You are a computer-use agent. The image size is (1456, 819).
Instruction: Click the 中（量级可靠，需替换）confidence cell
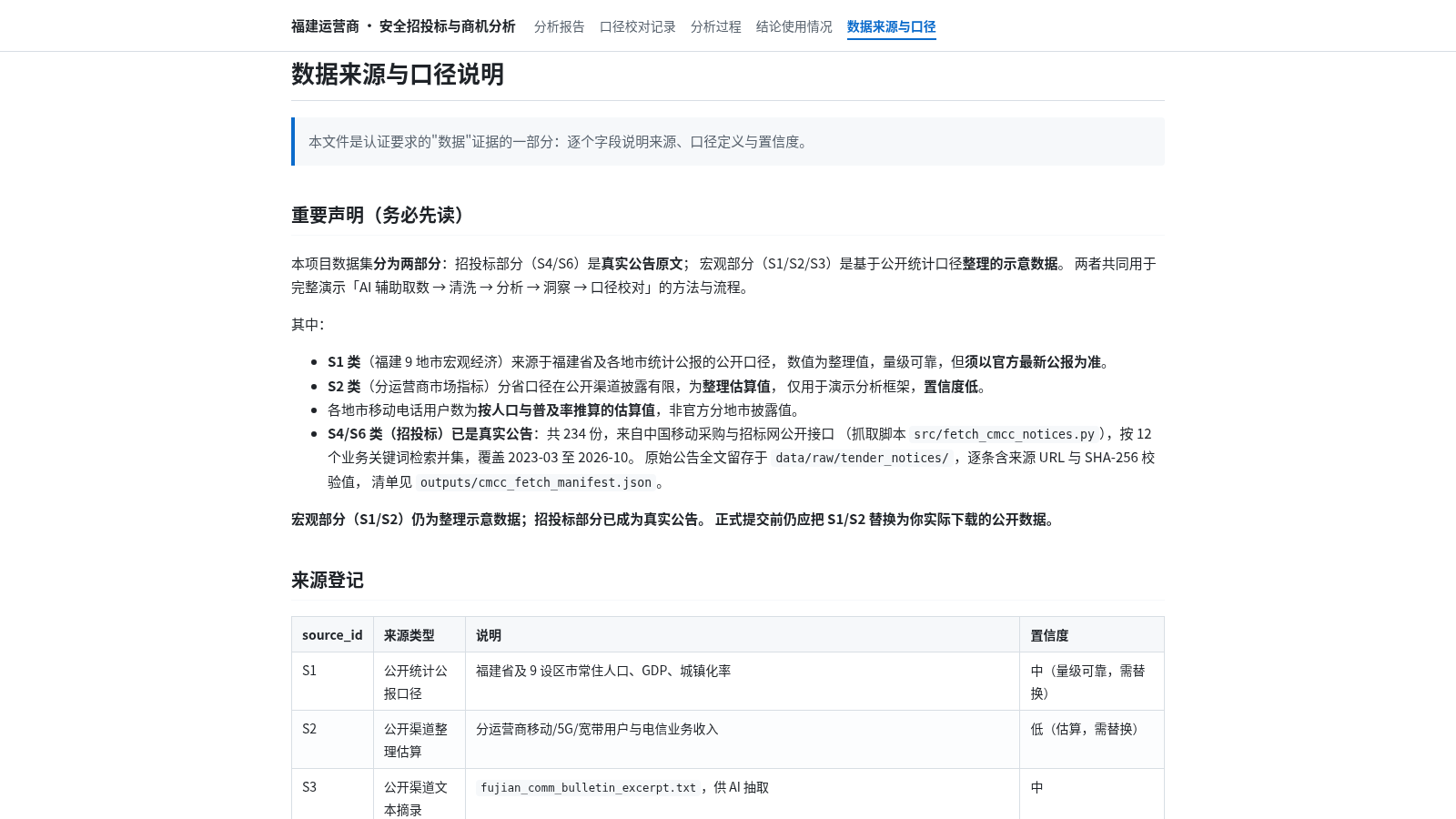[x=1092, y=682]
